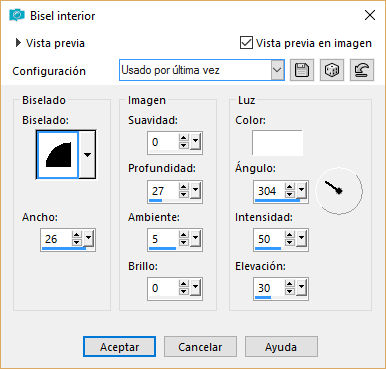Increase Ángulo with the up arrow

pos(289,187)
